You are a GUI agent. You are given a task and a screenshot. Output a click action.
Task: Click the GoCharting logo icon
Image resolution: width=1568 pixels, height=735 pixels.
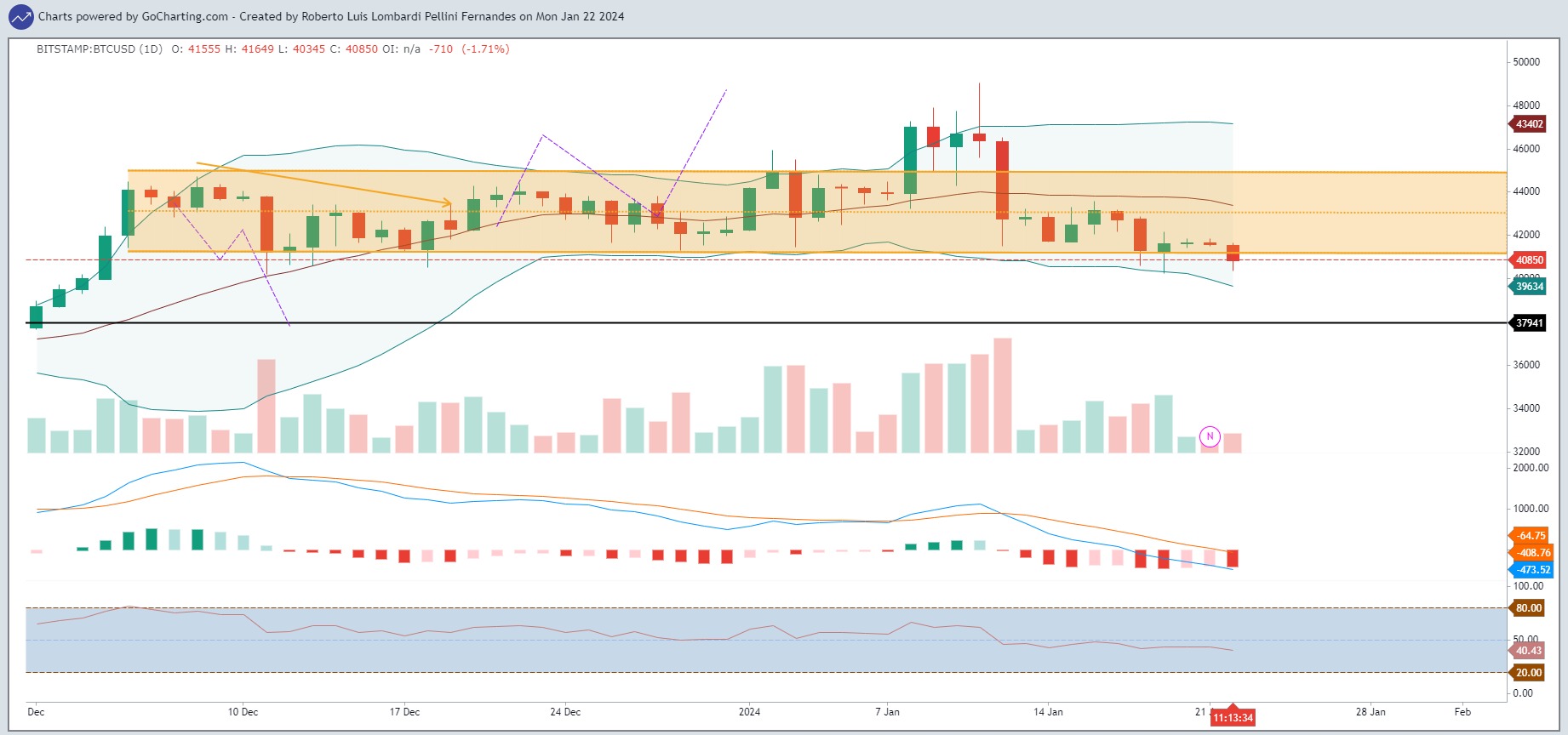point(20,16)
